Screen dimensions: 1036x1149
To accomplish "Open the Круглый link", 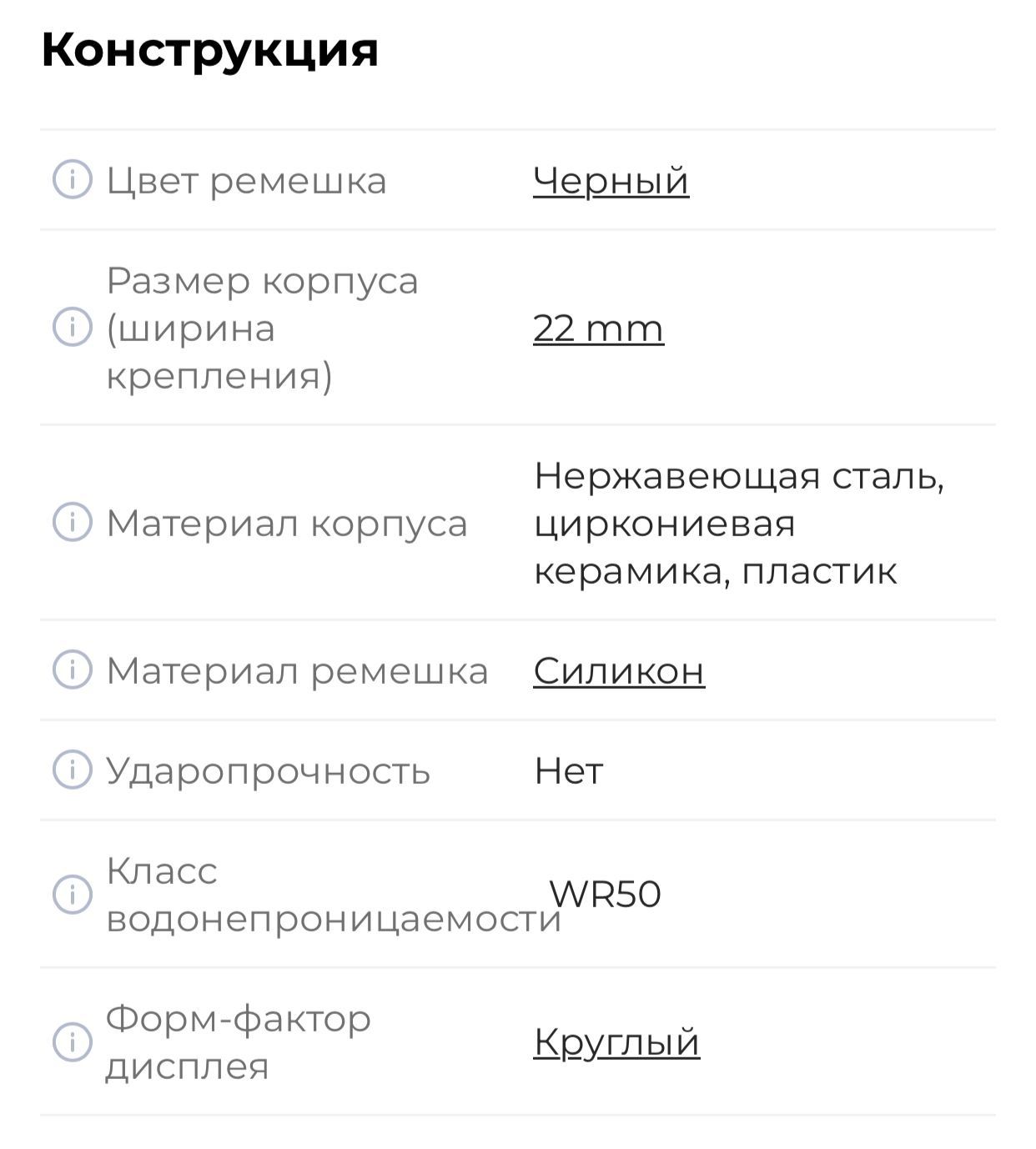I will [x=616, y=1041].
